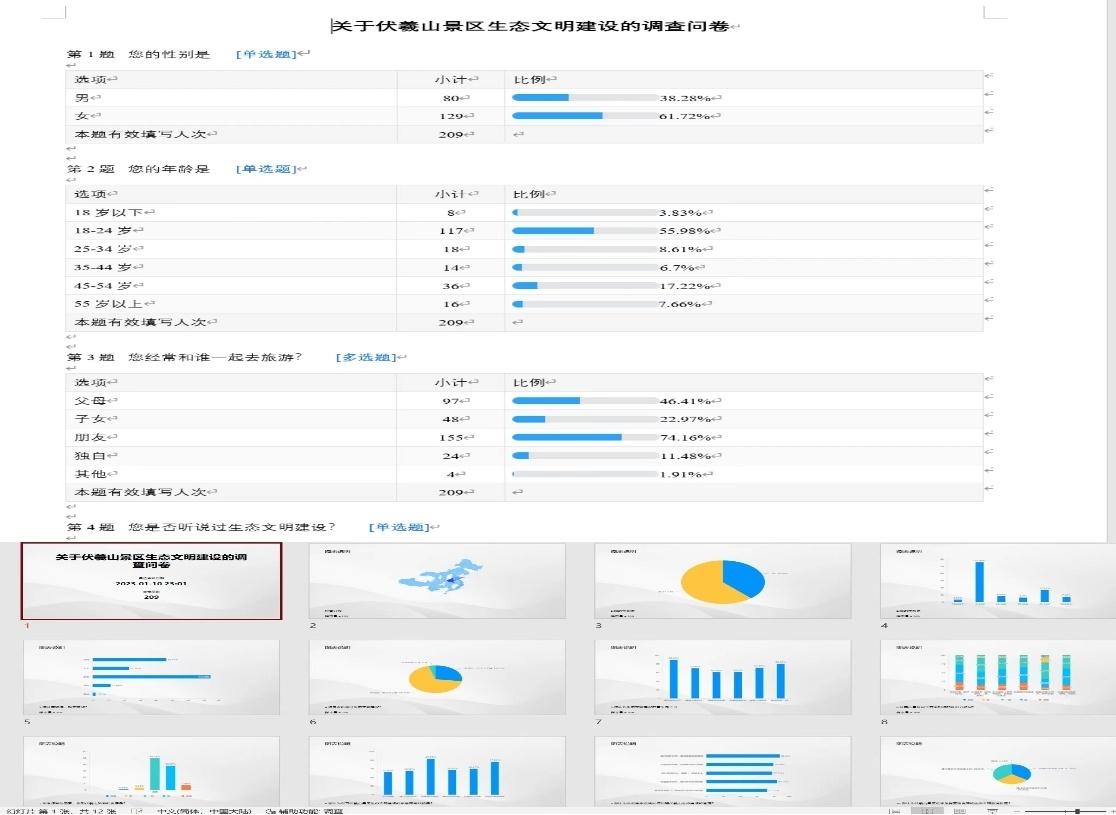The height and width of the screenshot is (815, 1116).
Task: Click the 18-24岁 option cell in the table
Action: click(x=103, y=231)
